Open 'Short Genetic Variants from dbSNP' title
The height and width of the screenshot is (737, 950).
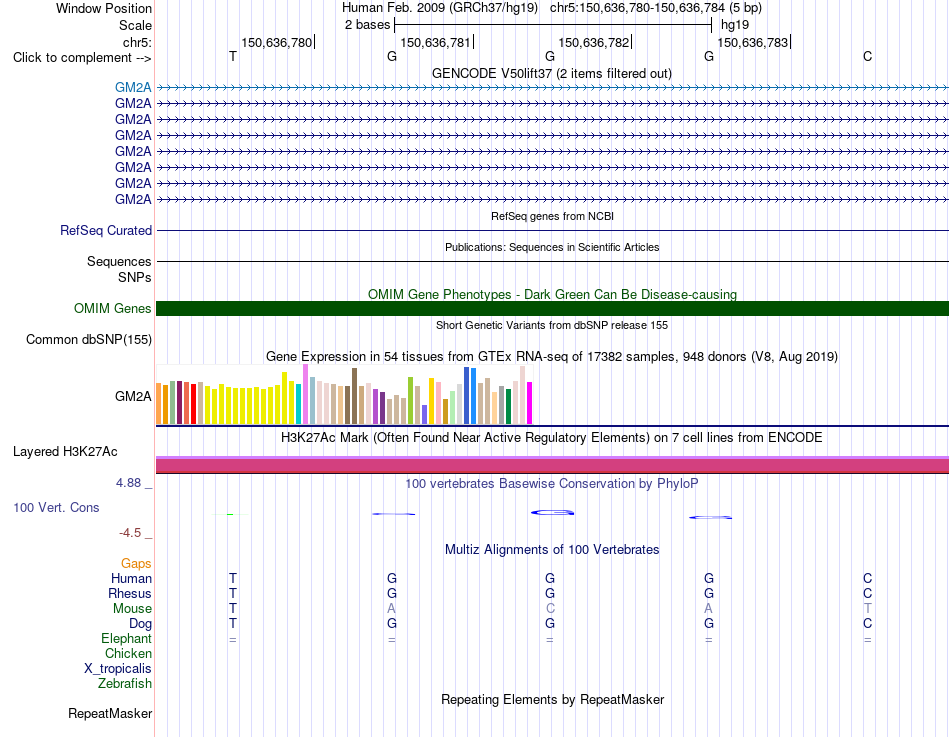[x=552, y=325]
